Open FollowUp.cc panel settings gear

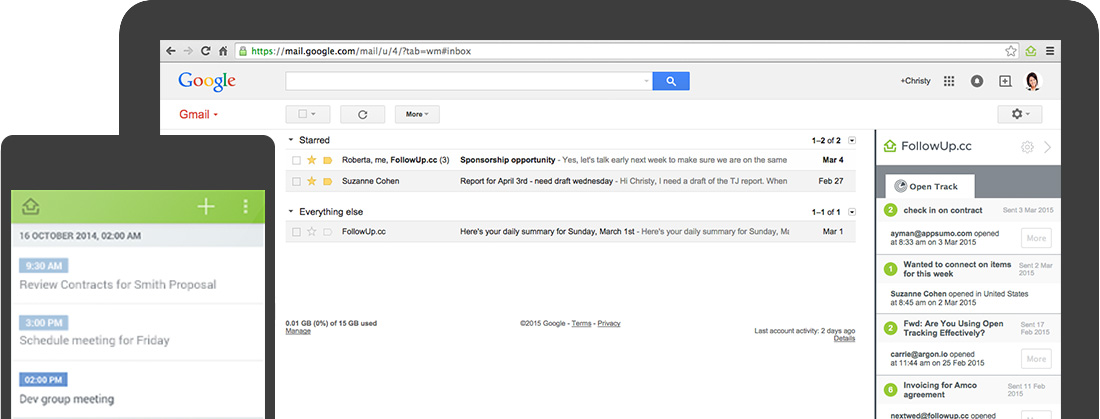tap(1026, 147)
